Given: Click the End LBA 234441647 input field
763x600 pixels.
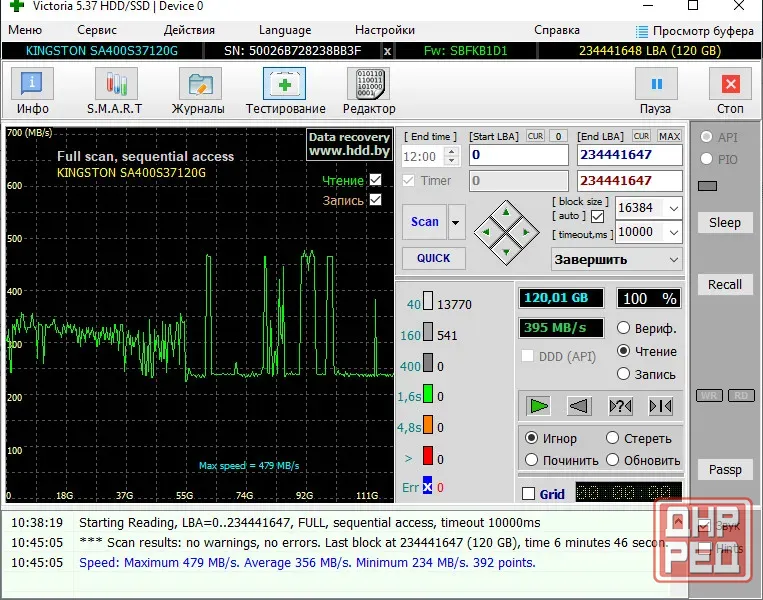Looking at the screenshot, I should pos(630,155).
